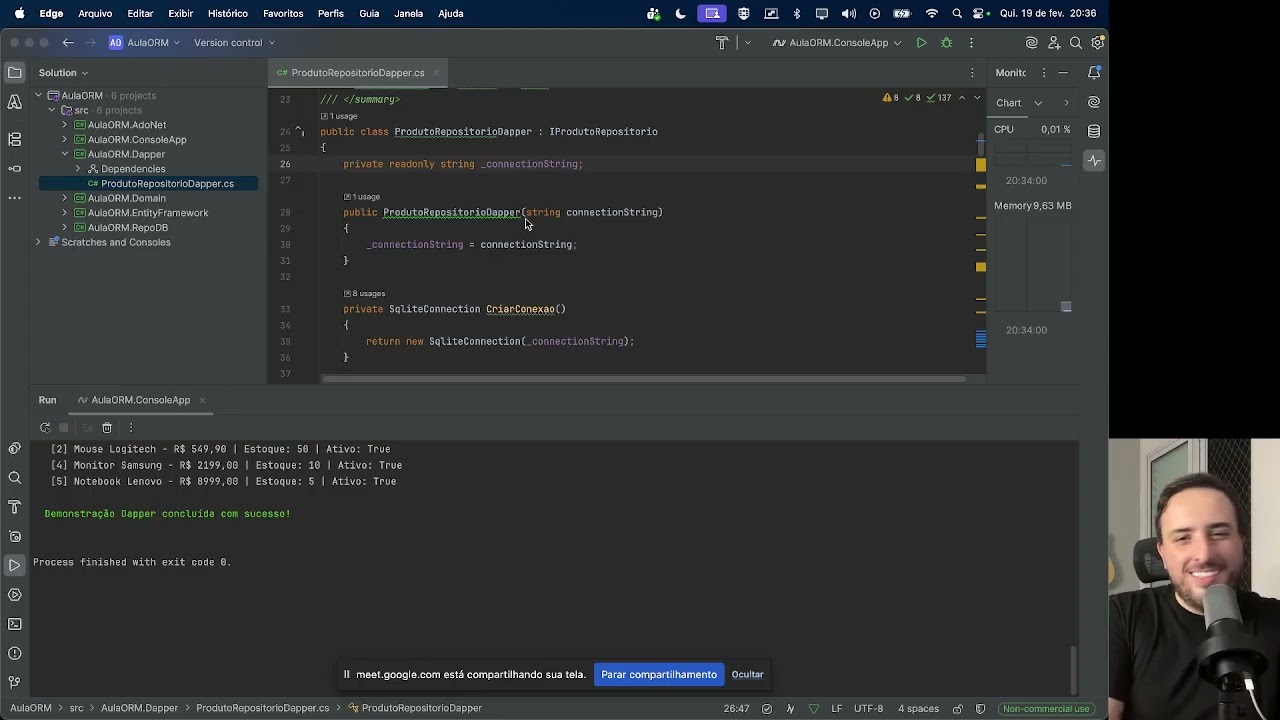1280x720 pixels.
Task: Open Search Everywhere magnifier in top toolbar
Action: click(1076, 43)
